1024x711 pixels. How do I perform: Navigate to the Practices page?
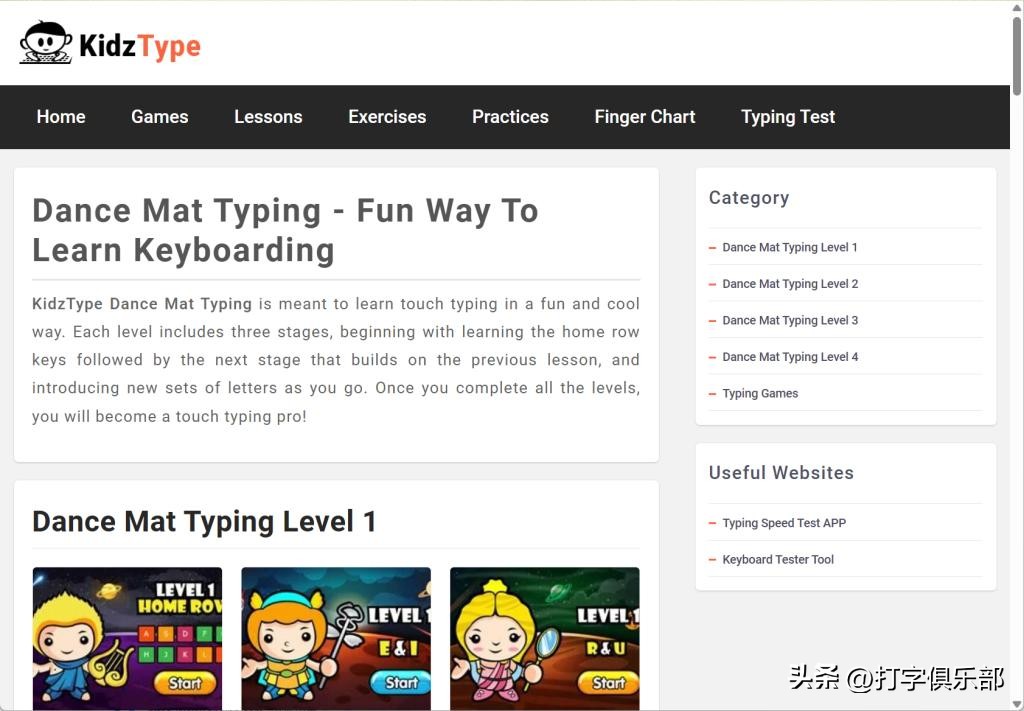(x=510, y=117)
